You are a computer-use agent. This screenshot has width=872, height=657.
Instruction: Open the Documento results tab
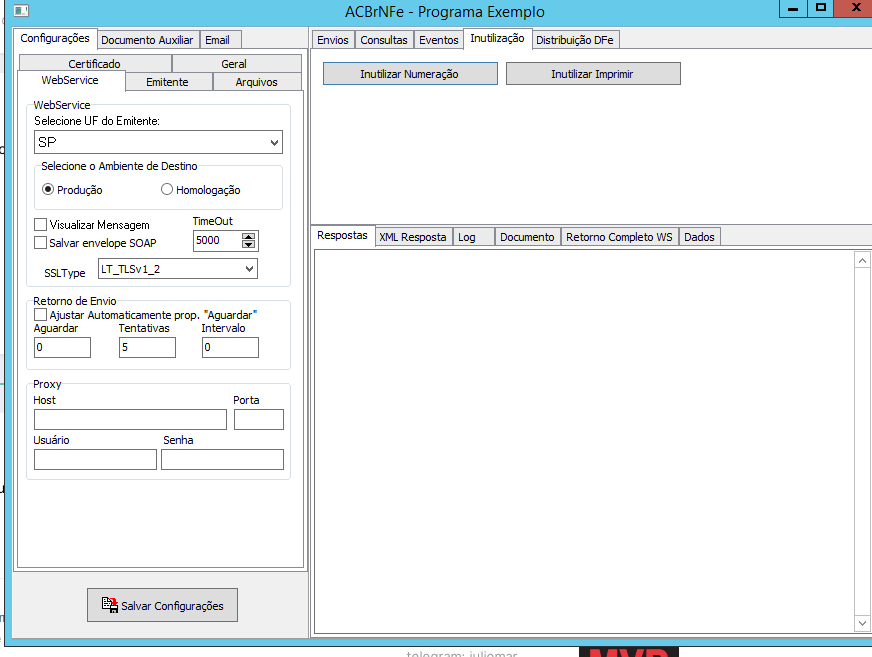pyautogui.click(x=527, y=237)
